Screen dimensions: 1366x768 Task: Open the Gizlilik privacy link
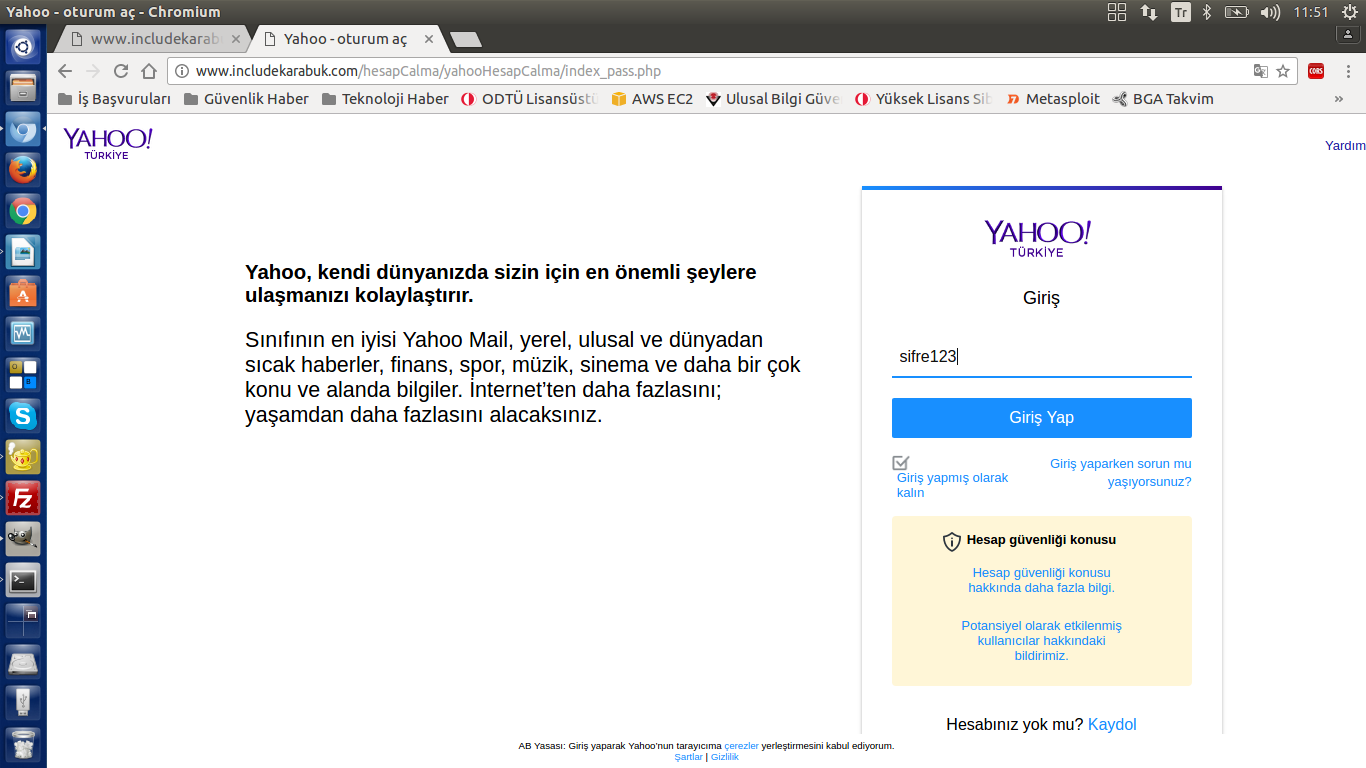725,757
